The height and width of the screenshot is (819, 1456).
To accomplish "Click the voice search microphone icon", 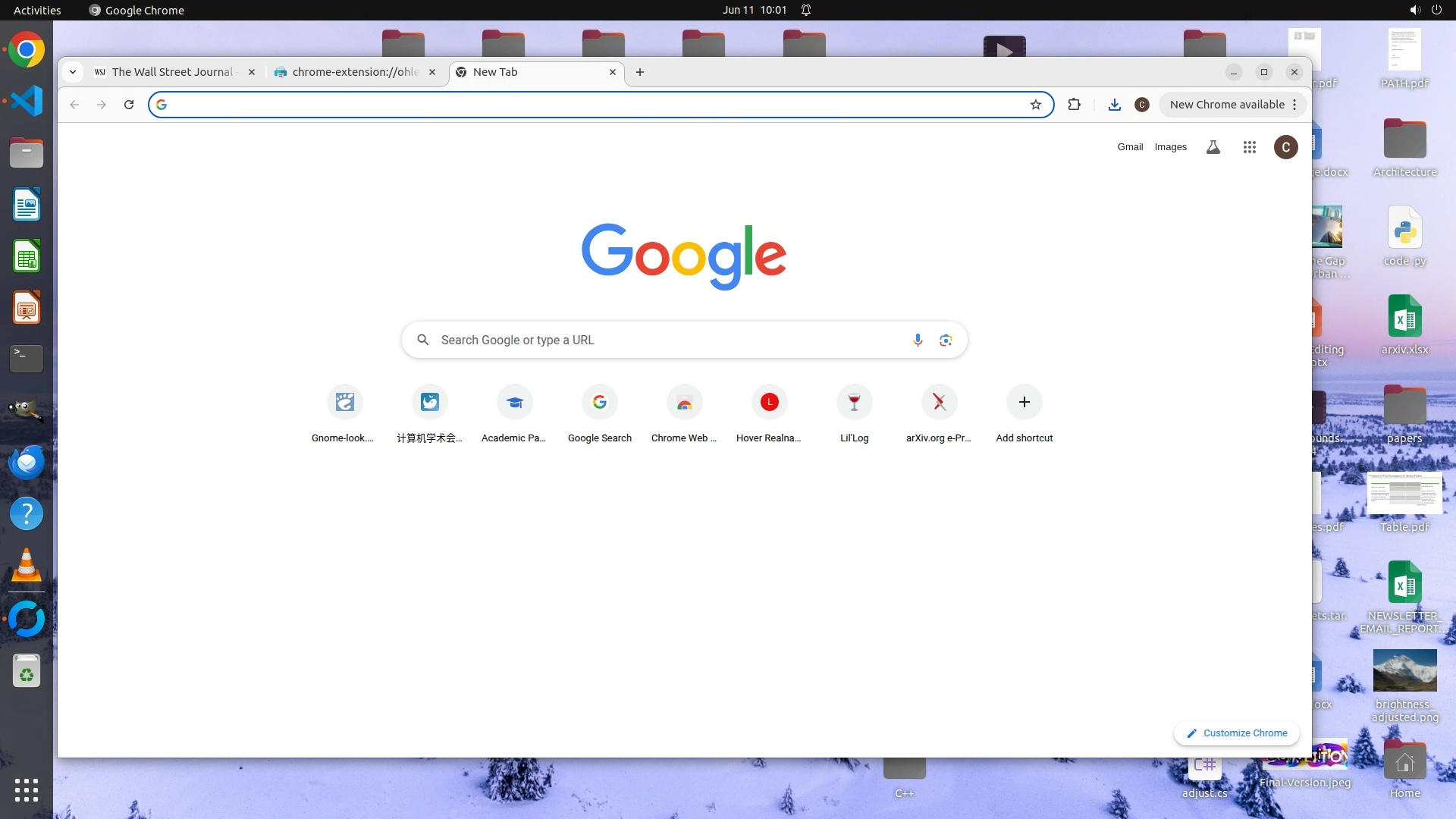I will (x=918, y=340).
